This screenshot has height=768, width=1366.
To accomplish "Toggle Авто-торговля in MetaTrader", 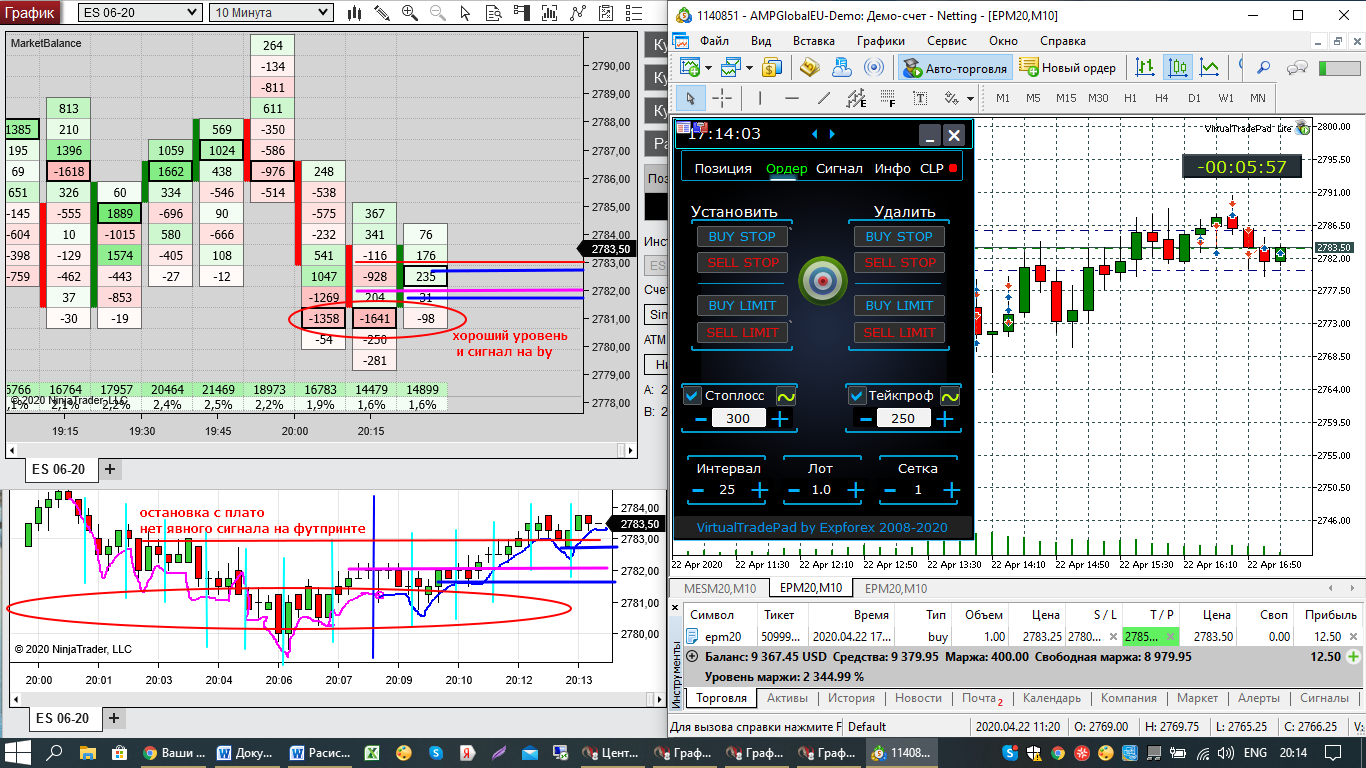I will [x=955, y=68].
